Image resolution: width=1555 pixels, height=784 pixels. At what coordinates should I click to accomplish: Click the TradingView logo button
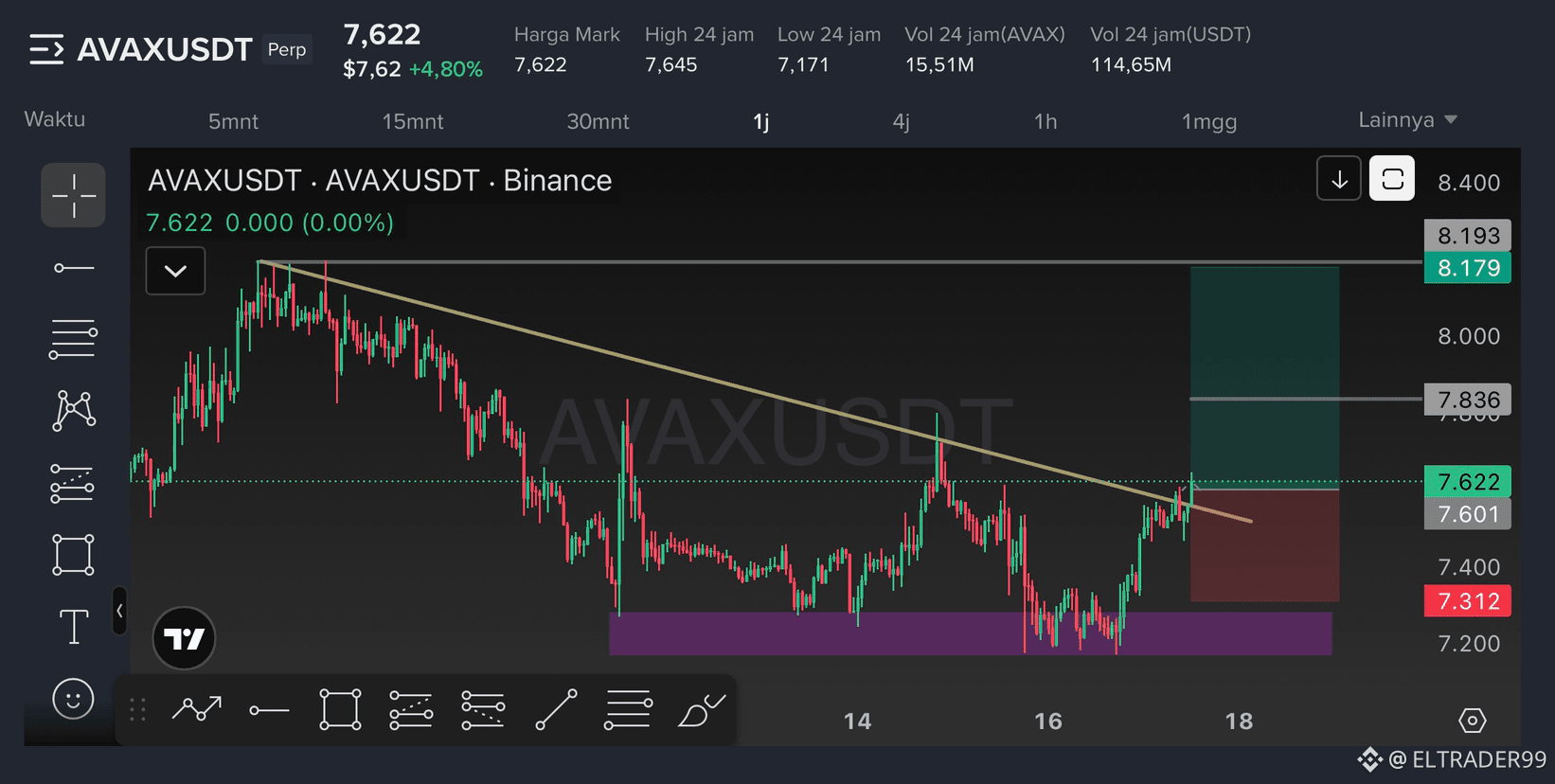(185, 638)
